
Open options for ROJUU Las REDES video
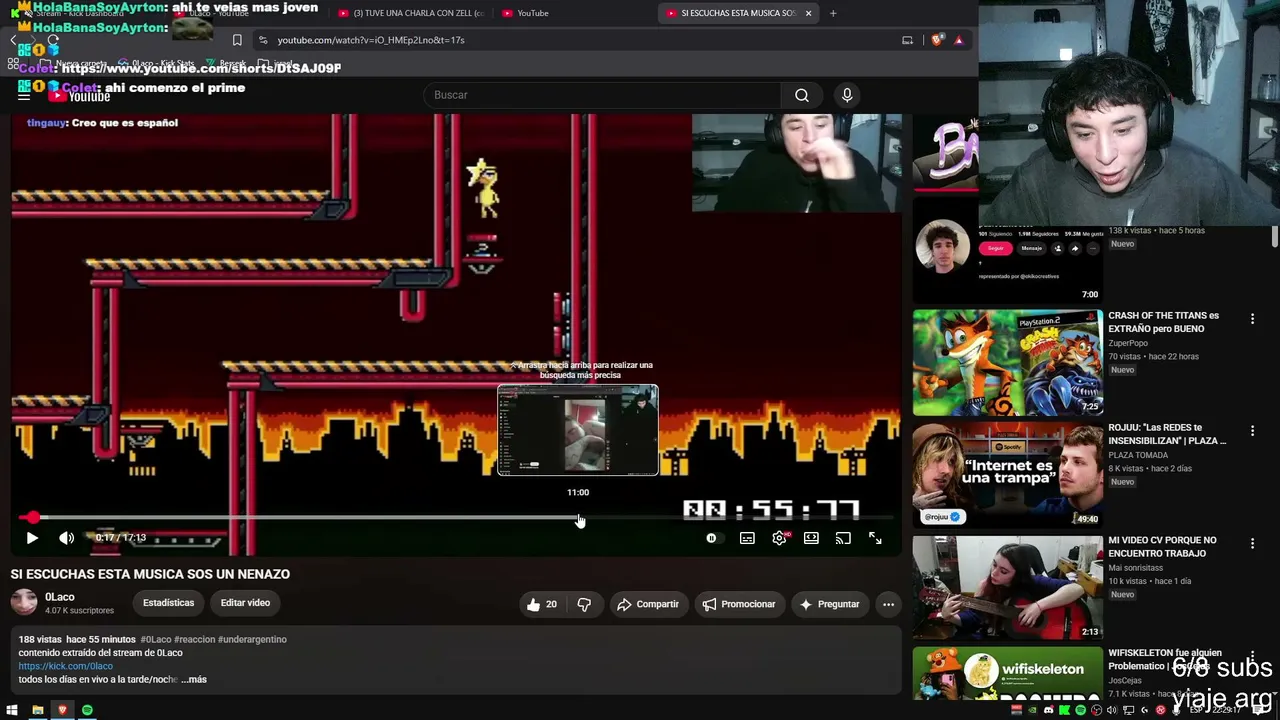1252,431
